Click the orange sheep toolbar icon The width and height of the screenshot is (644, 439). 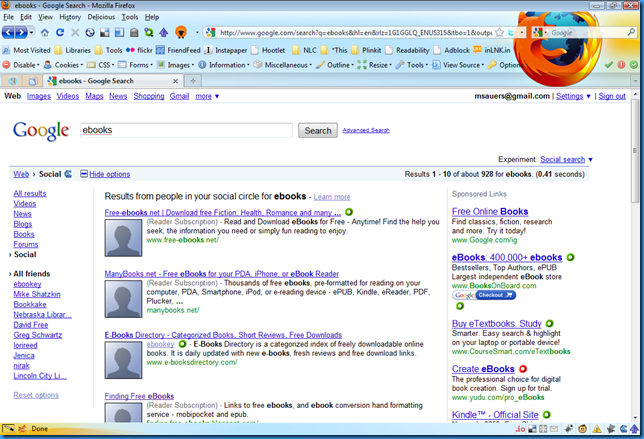pos(181,32)
